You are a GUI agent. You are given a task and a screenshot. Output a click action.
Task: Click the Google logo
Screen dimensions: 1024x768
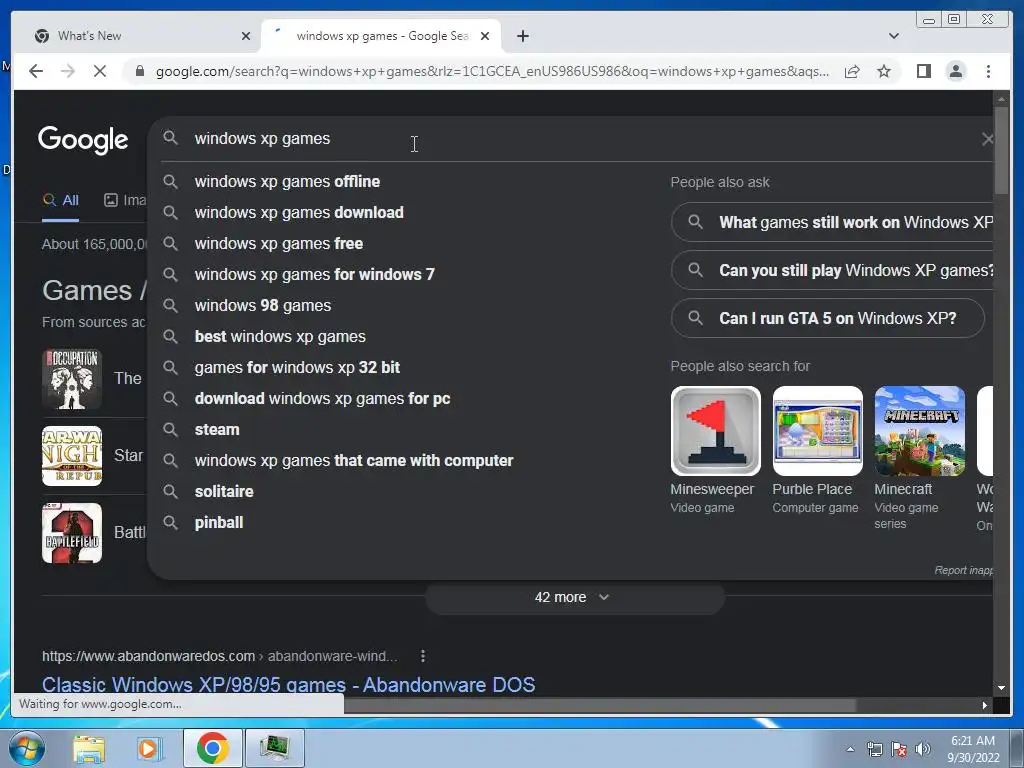[x=83, y=139]
